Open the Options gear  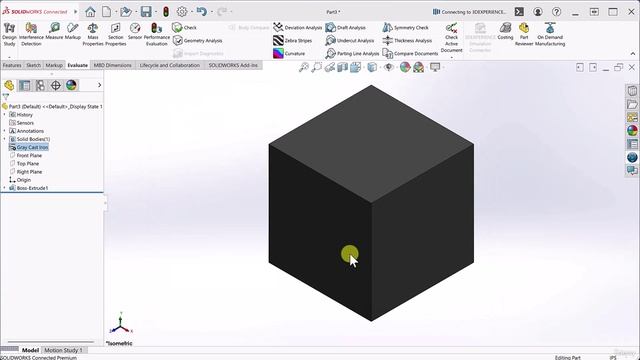(182, 12)
